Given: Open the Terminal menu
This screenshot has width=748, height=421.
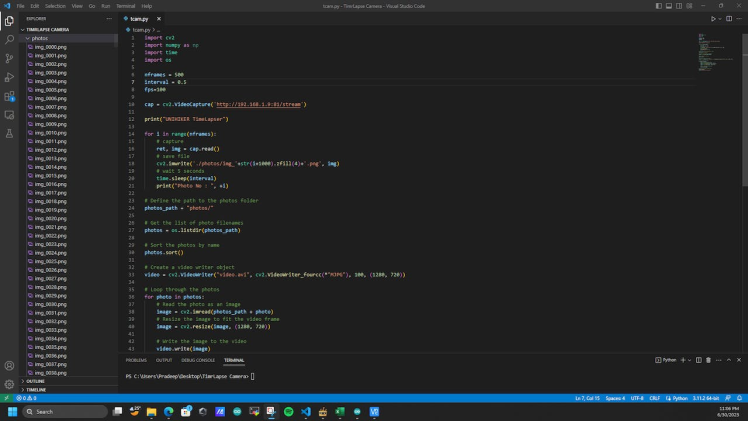Looking at the screenshot, I should tap(124, 6).
